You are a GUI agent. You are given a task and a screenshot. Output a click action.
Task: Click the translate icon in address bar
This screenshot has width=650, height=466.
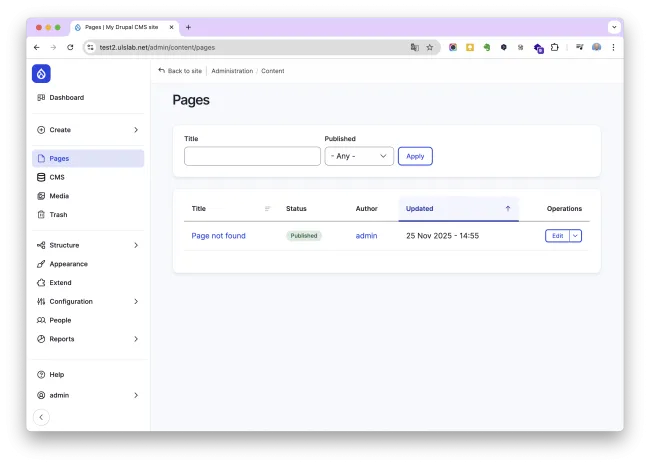(x=415, y=47)
